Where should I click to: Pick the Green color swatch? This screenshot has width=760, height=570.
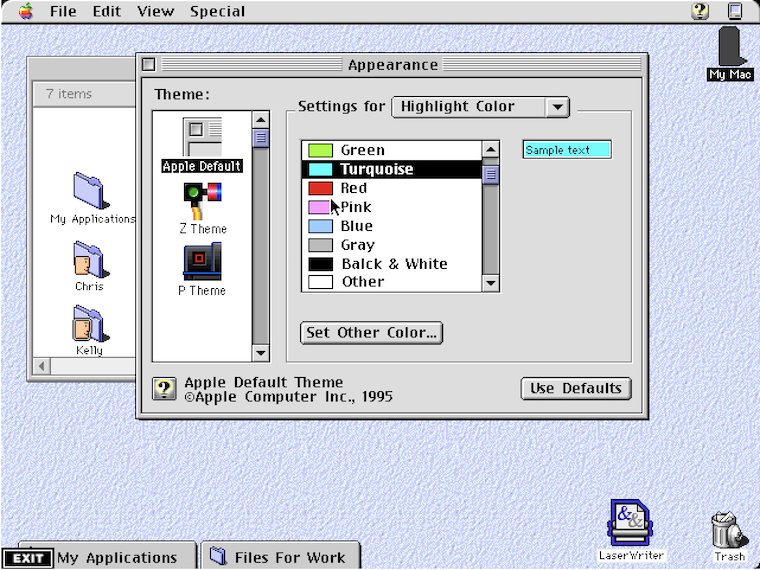(320, 150)
